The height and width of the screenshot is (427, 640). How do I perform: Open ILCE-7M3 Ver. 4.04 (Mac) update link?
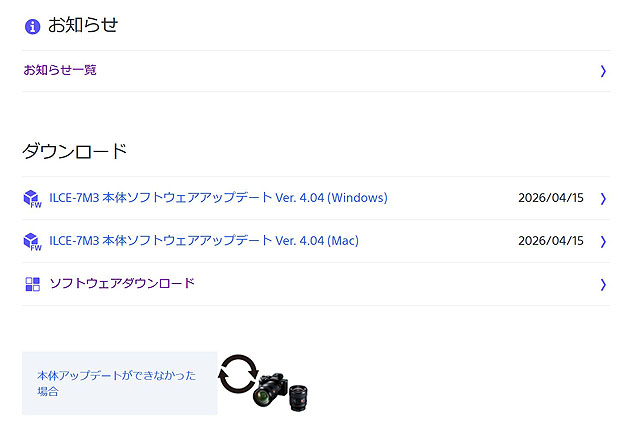click(204, 241)
